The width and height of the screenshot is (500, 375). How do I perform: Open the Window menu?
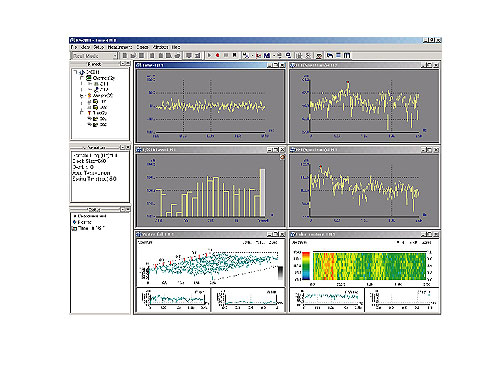(x=160, y=47)
